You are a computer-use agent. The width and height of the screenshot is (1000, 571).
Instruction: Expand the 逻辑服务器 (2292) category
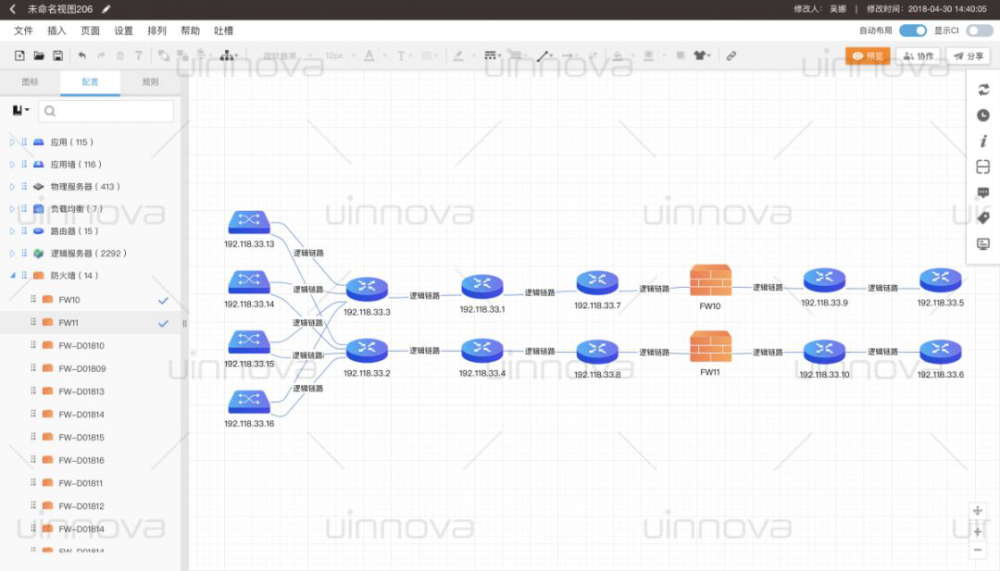click(x=13, y=253)
